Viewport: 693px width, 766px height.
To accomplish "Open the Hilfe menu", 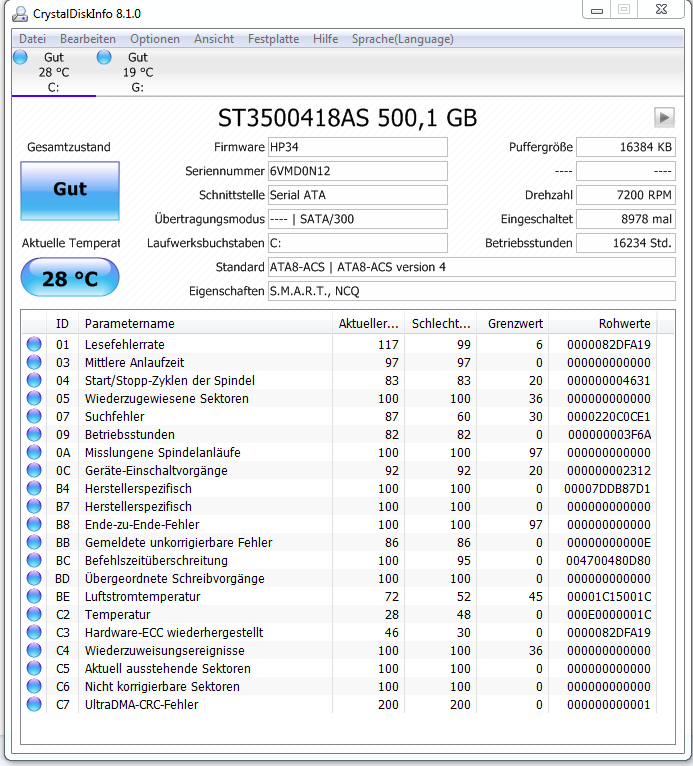I will click(325, 39).
